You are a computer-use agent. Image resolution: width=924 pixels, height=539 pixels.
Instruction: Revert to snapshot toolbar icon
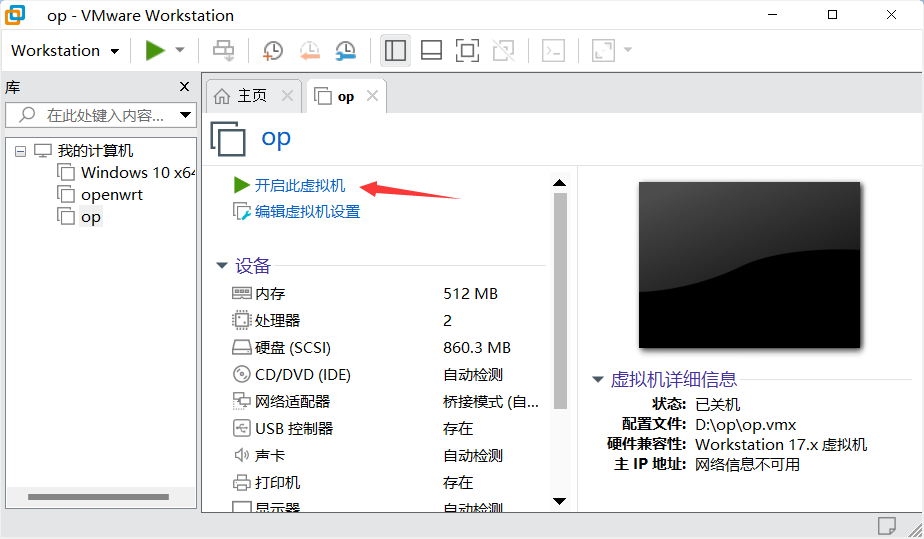(309, 51)
